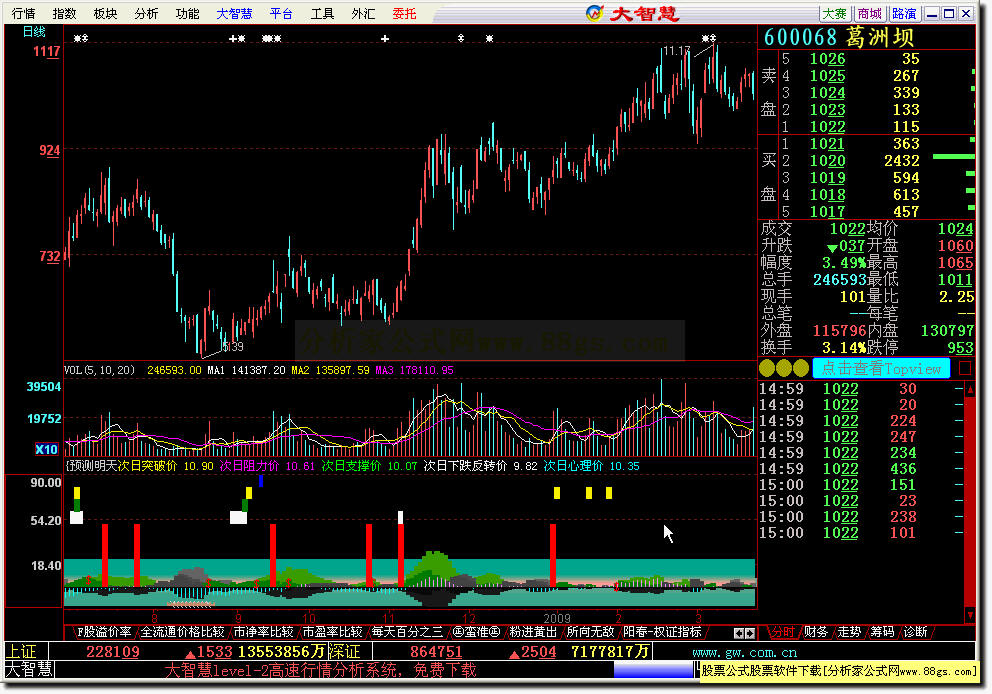
Task: Open the 板块 menu
Action: (x=105, y=13)
